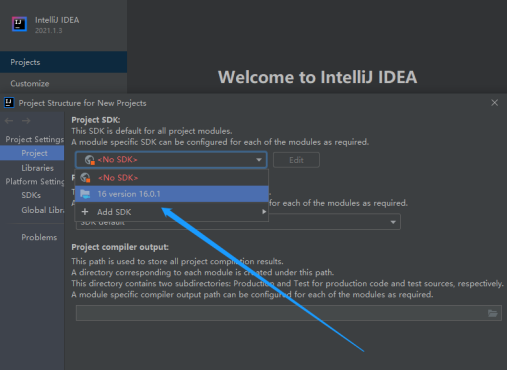Click the forward navigation arrow

pos(26,121)
